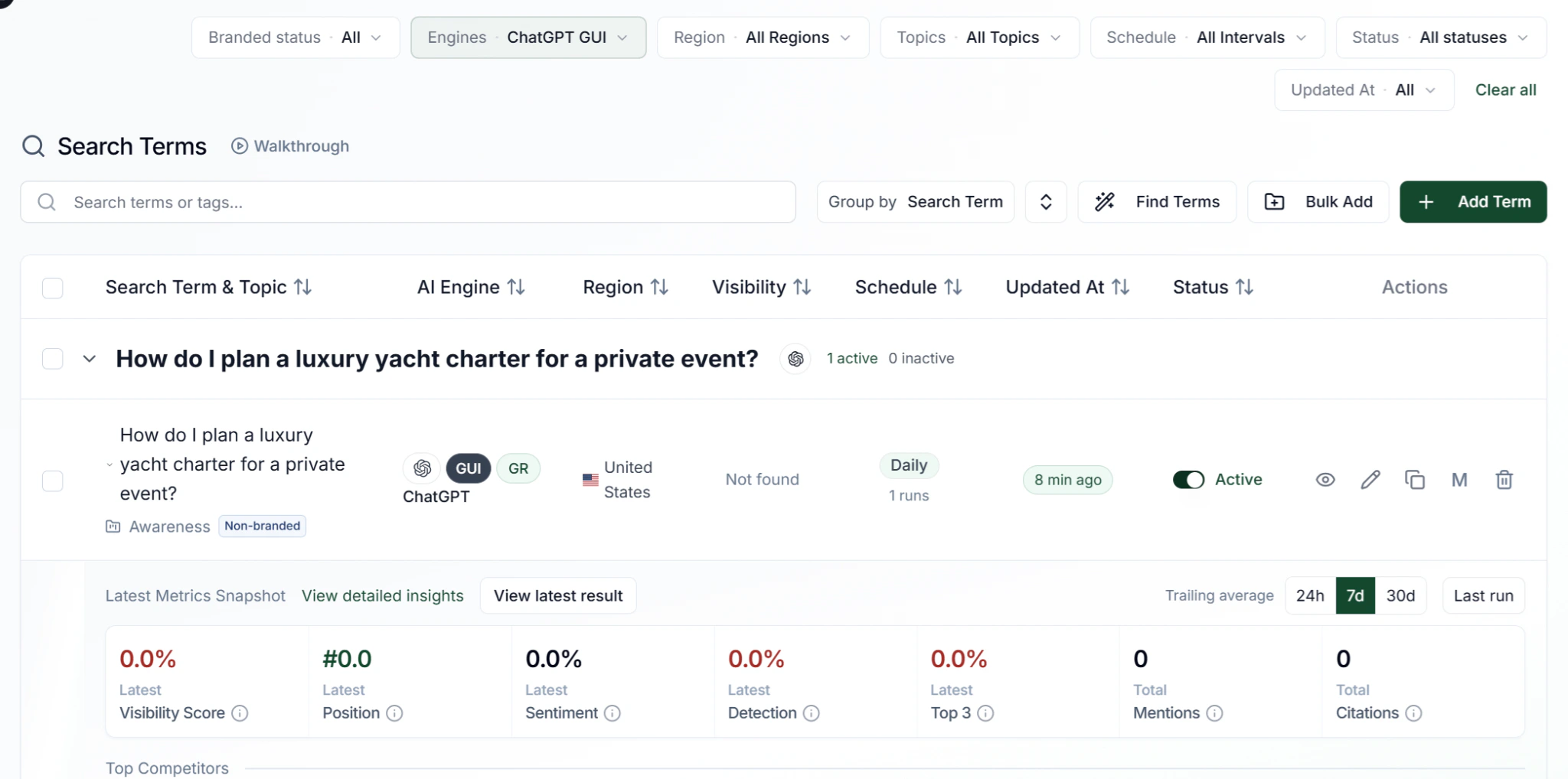Clear all filters
The height and width of the screenshot is (779, 1568).
click(1505, 90)
